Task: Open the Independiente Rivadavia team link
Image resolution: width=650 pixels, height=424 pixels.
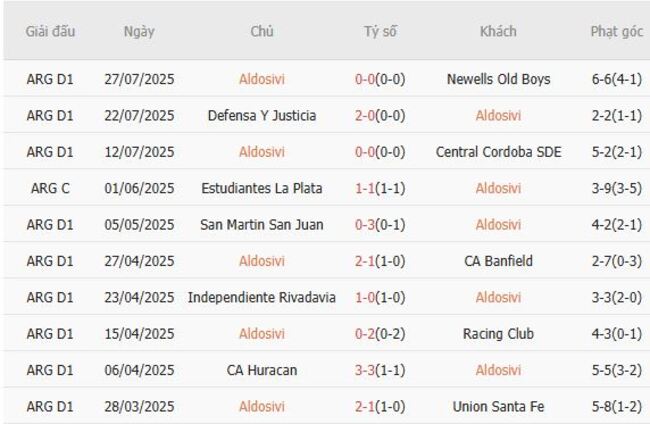Action: pos(262,298)
